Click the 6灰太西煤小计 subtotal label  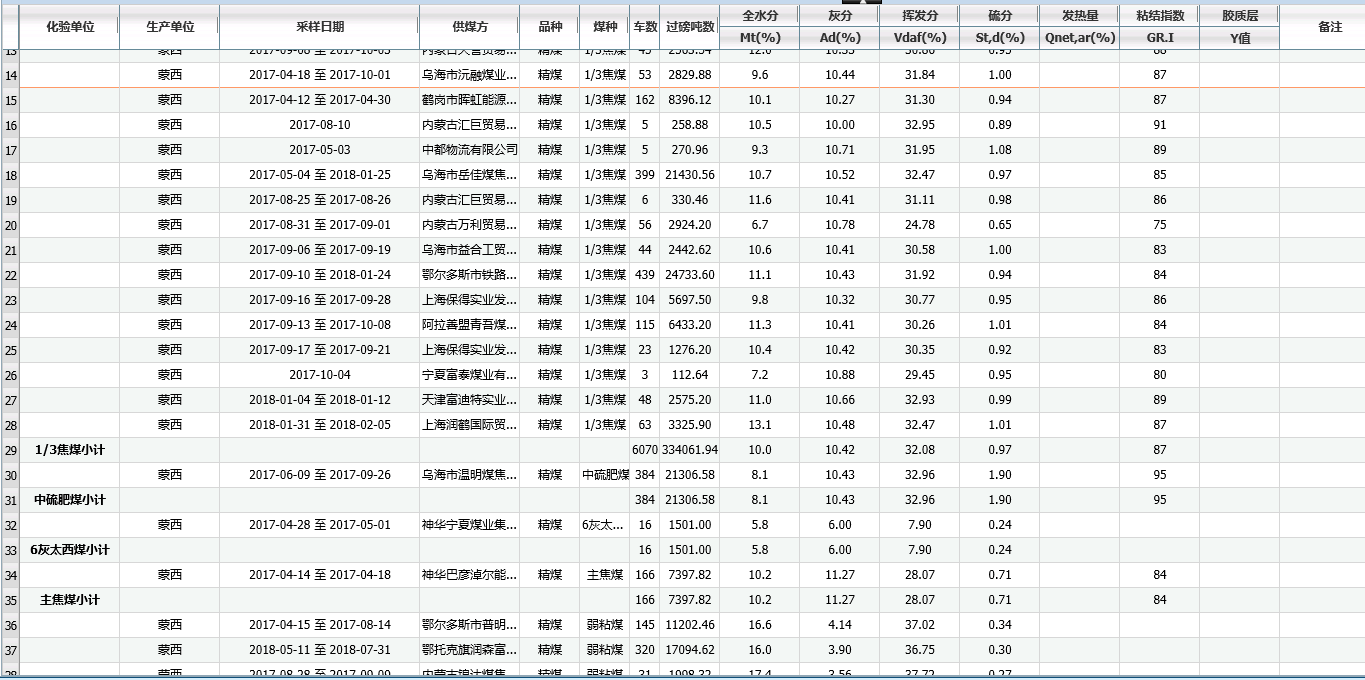[70, 550]
